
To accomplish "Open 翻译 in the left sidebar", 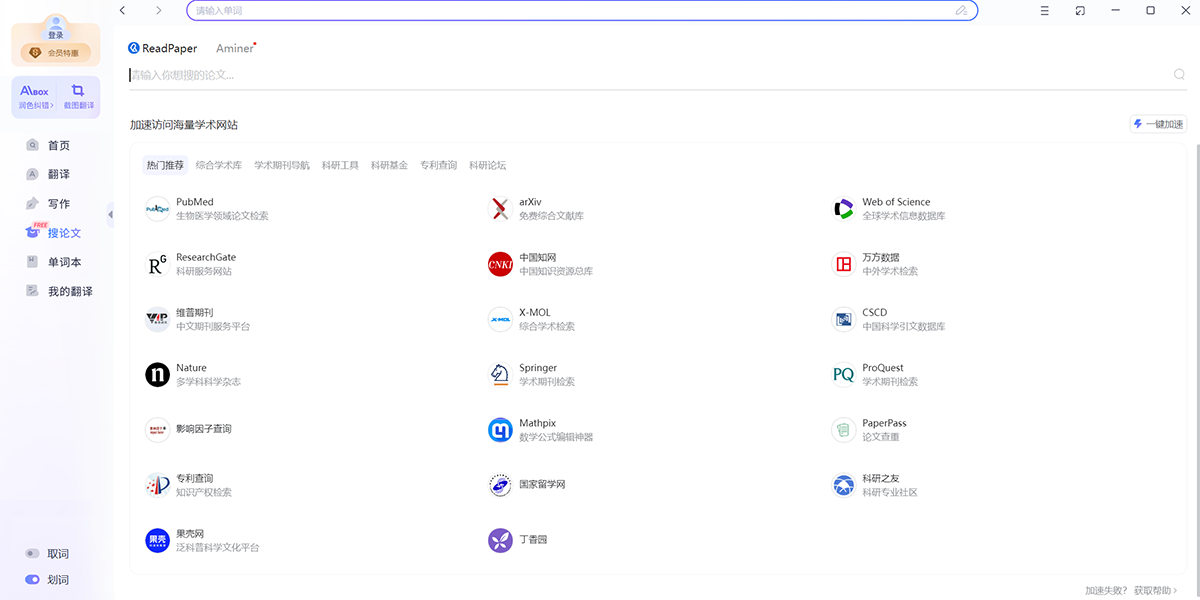I will [58, 175].
